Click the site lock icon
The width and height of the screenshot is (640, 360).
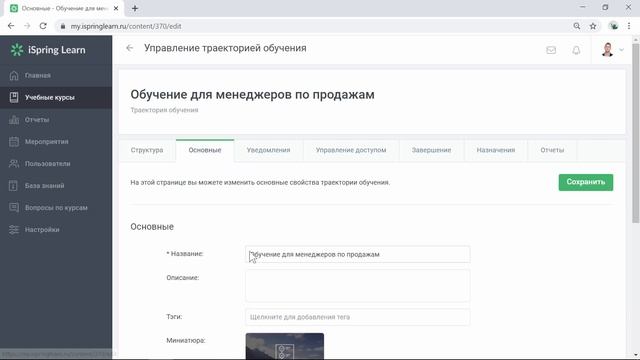click(x=62, y=26)
